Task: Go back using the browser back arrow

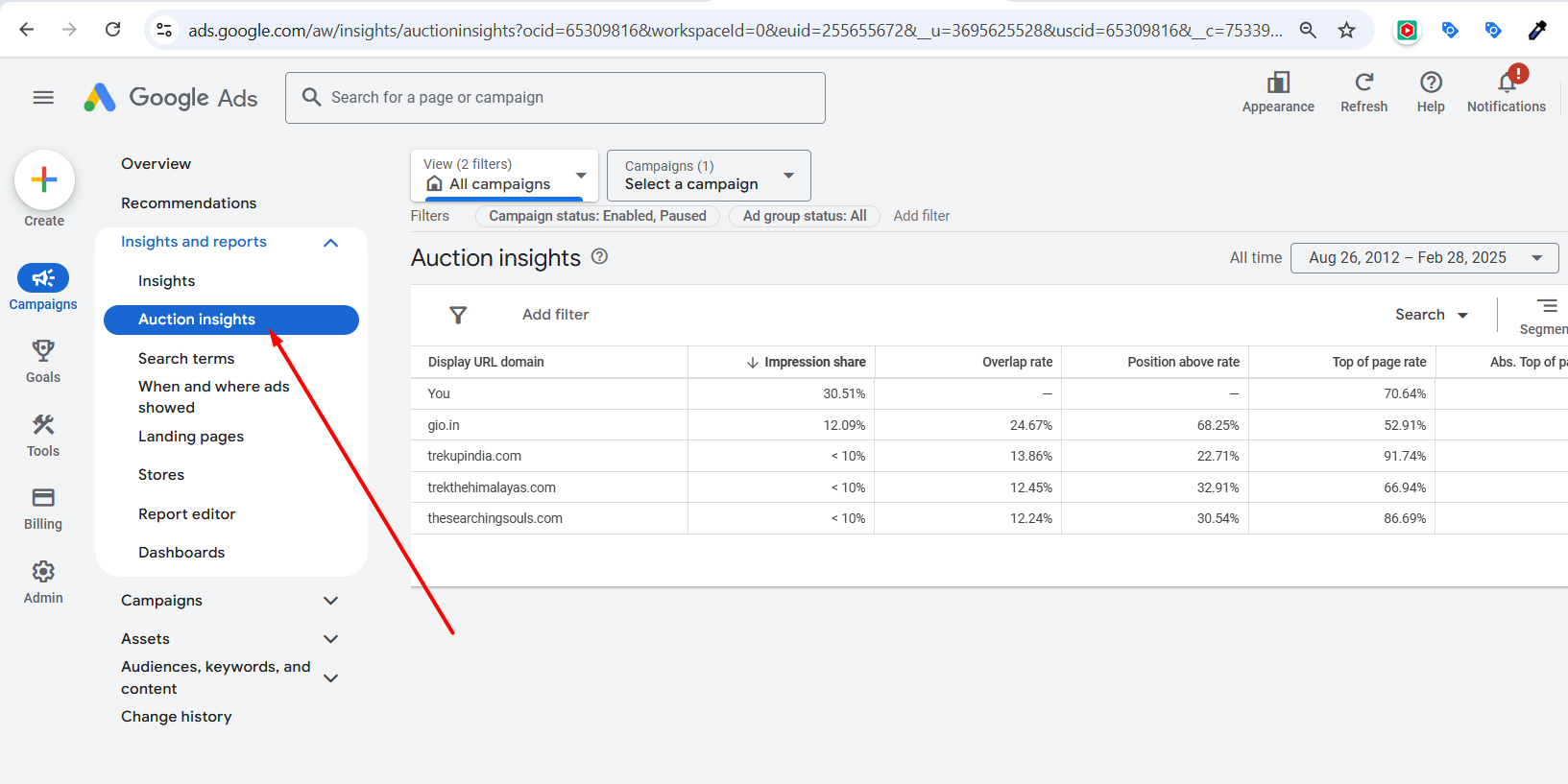Action: (27, 30)
